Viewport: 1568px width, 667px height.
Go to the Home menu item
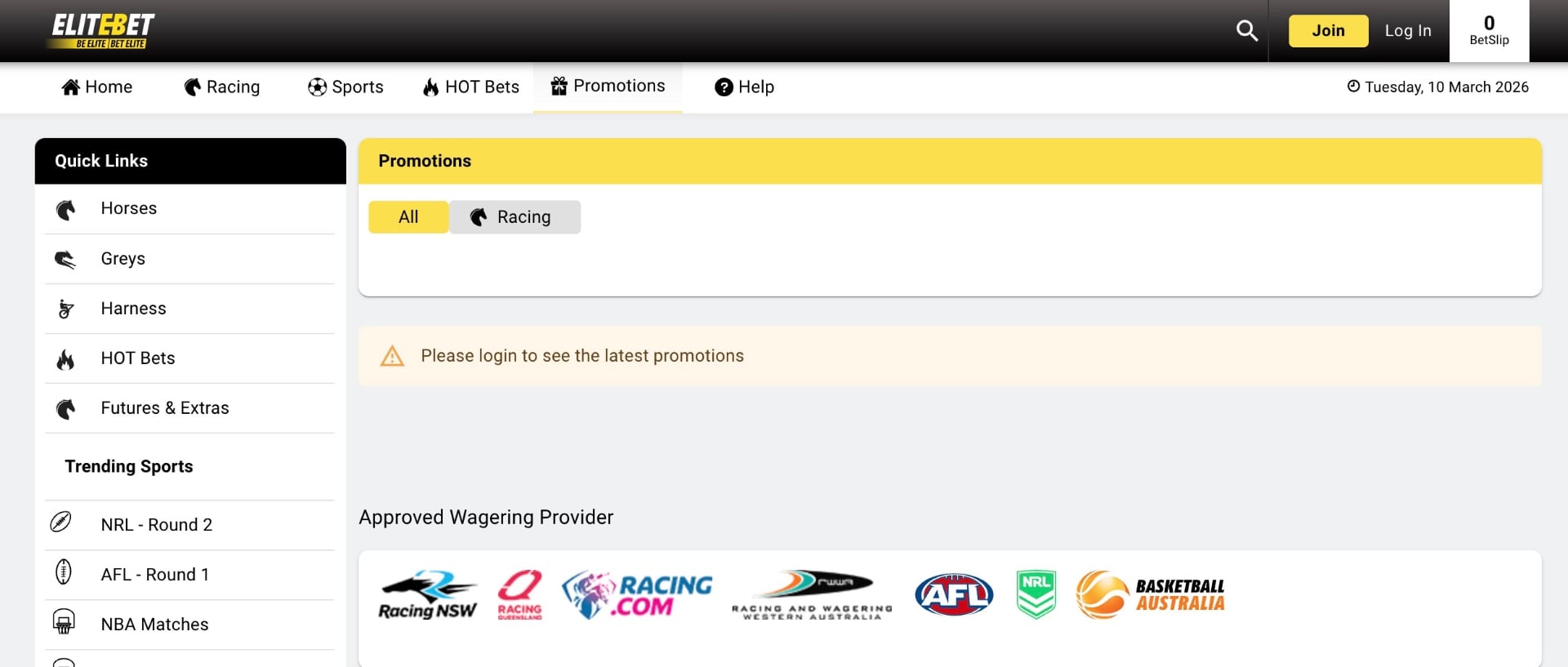tap(97, 87)
